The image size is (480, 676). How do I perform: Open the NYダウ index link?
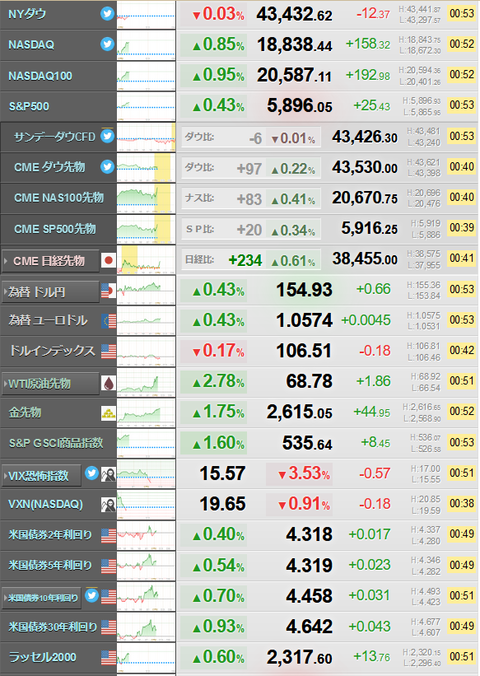(27, 14)
